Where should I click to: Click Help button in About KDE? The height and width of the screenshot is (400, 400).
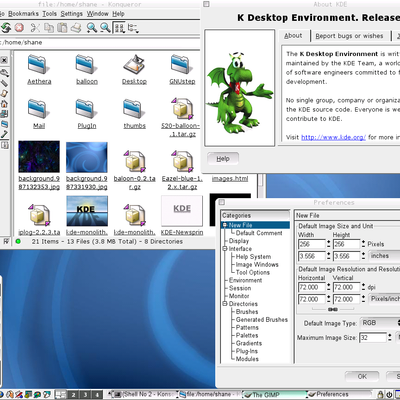[x=223, y=159]
